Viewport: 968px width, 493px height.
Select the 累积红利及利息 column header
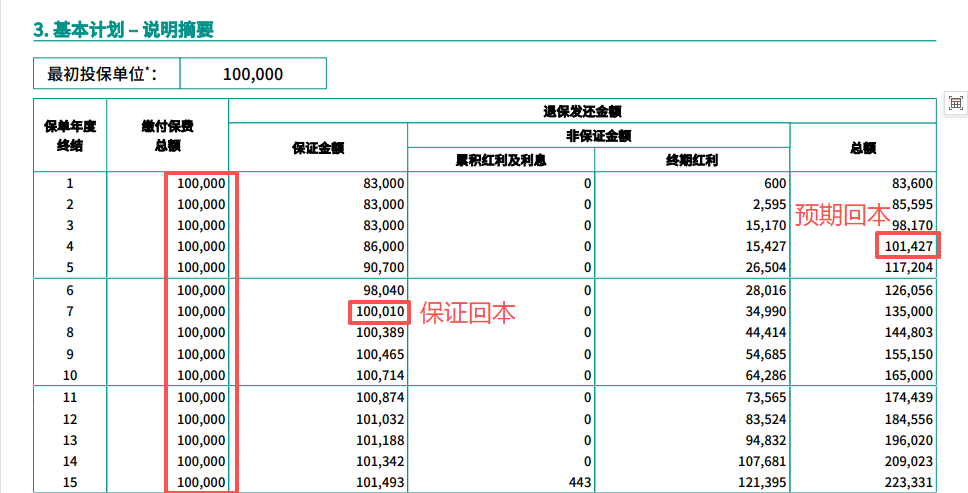pos(500,159)
